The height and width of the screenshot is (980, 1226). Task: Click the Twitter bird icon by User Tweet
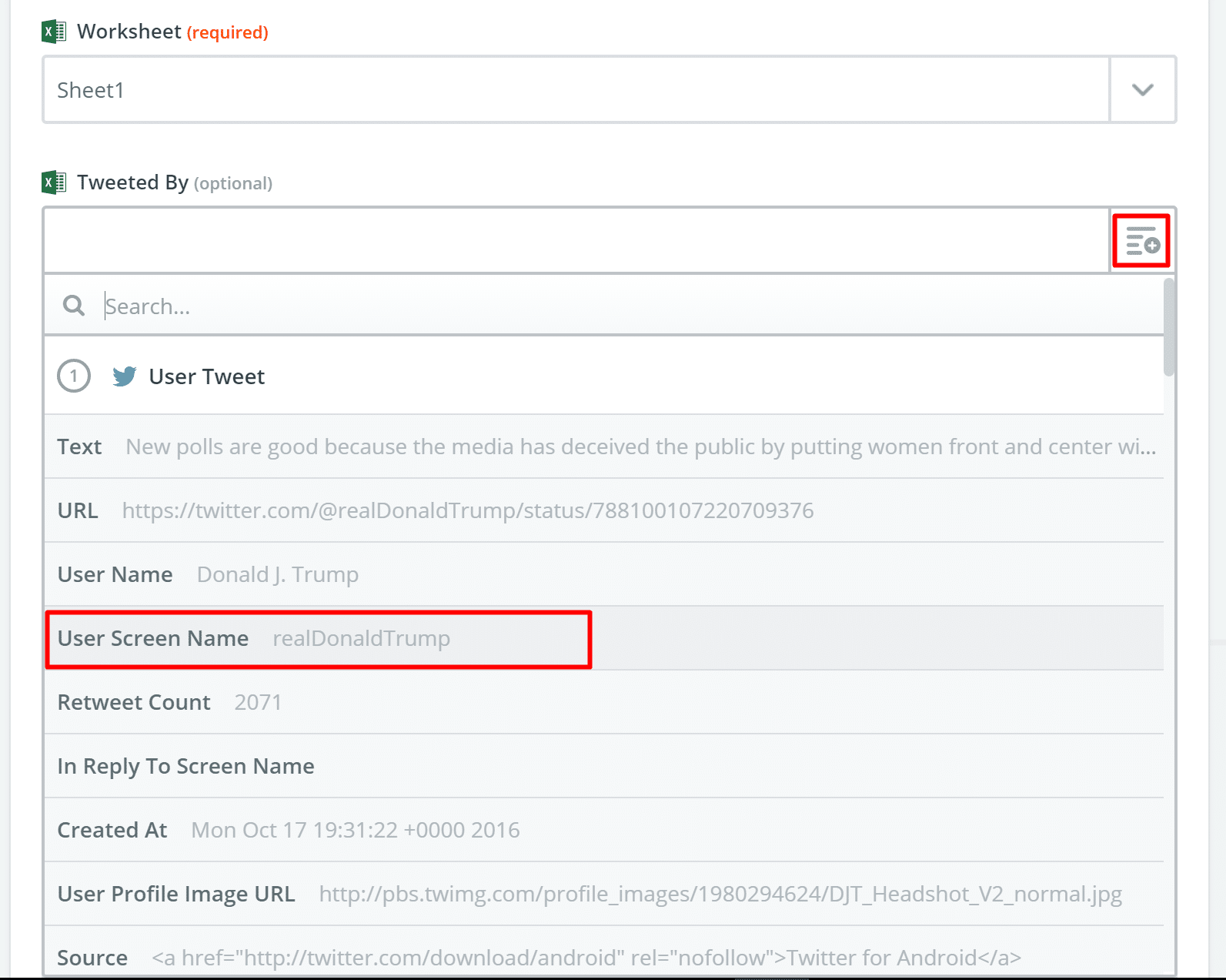click(x=125, y=376)
